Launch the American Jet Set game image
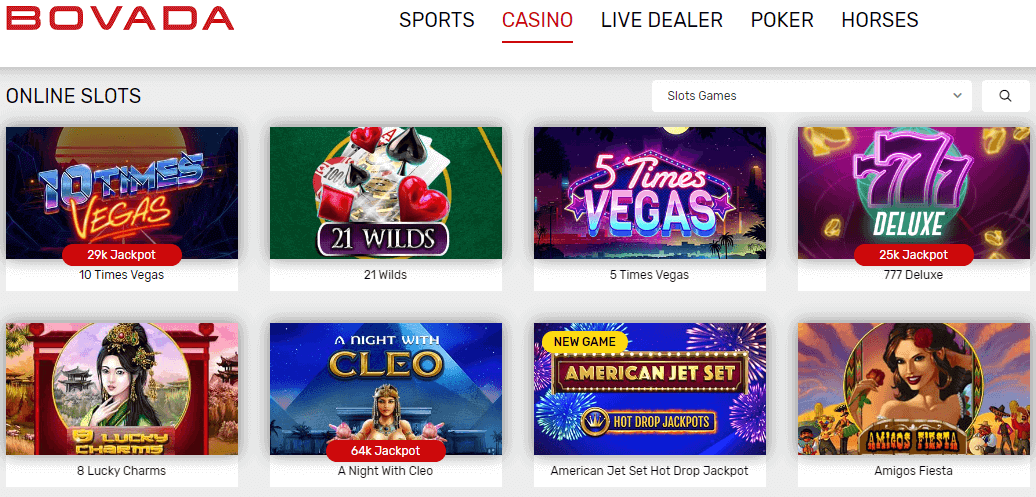1036x497 pixels. pyautogui.click(x=649, y=389)
